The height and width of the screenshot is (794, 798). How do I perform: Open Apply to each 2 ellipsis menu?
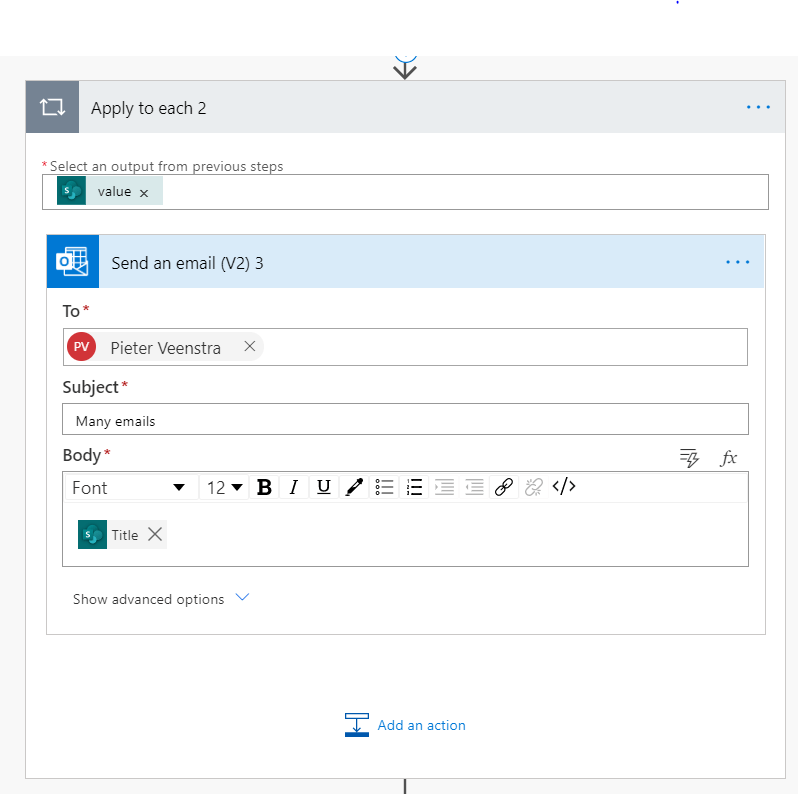pos(758,107)
